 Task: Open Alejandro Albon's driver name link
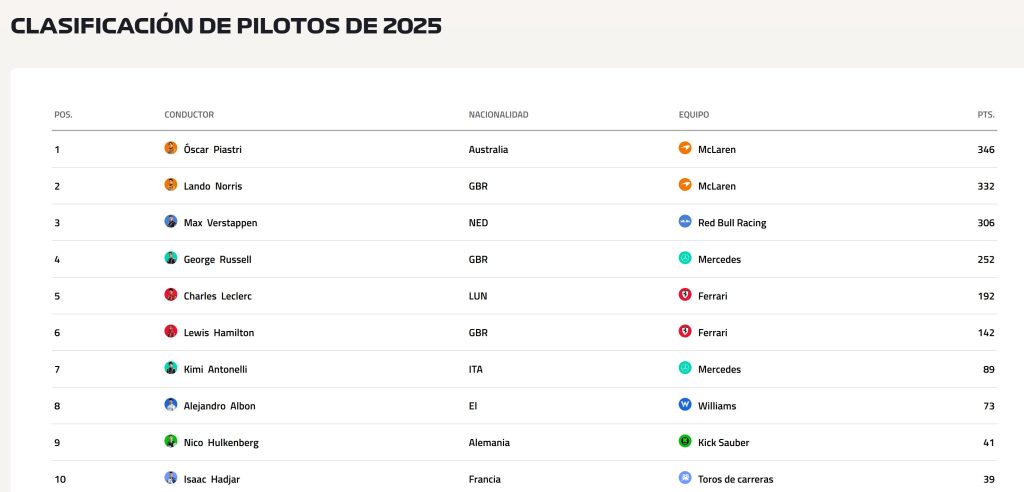pos(218,406)
